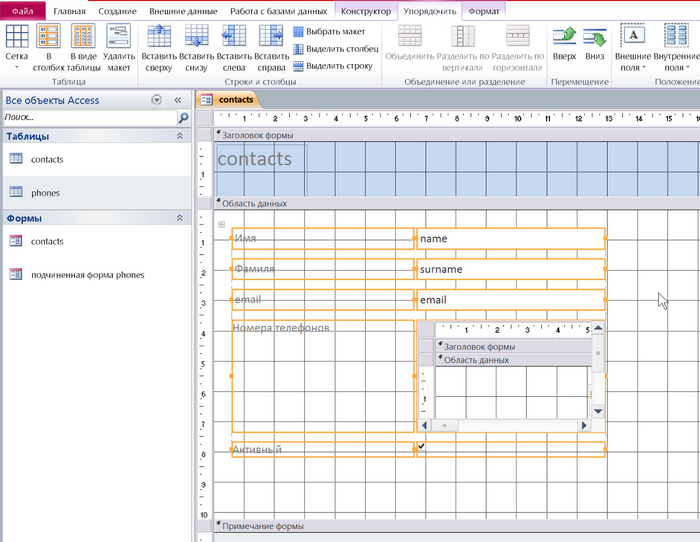Select the Примечание формы section bar
Screen dimensions: 700x542
click(457, 526)
